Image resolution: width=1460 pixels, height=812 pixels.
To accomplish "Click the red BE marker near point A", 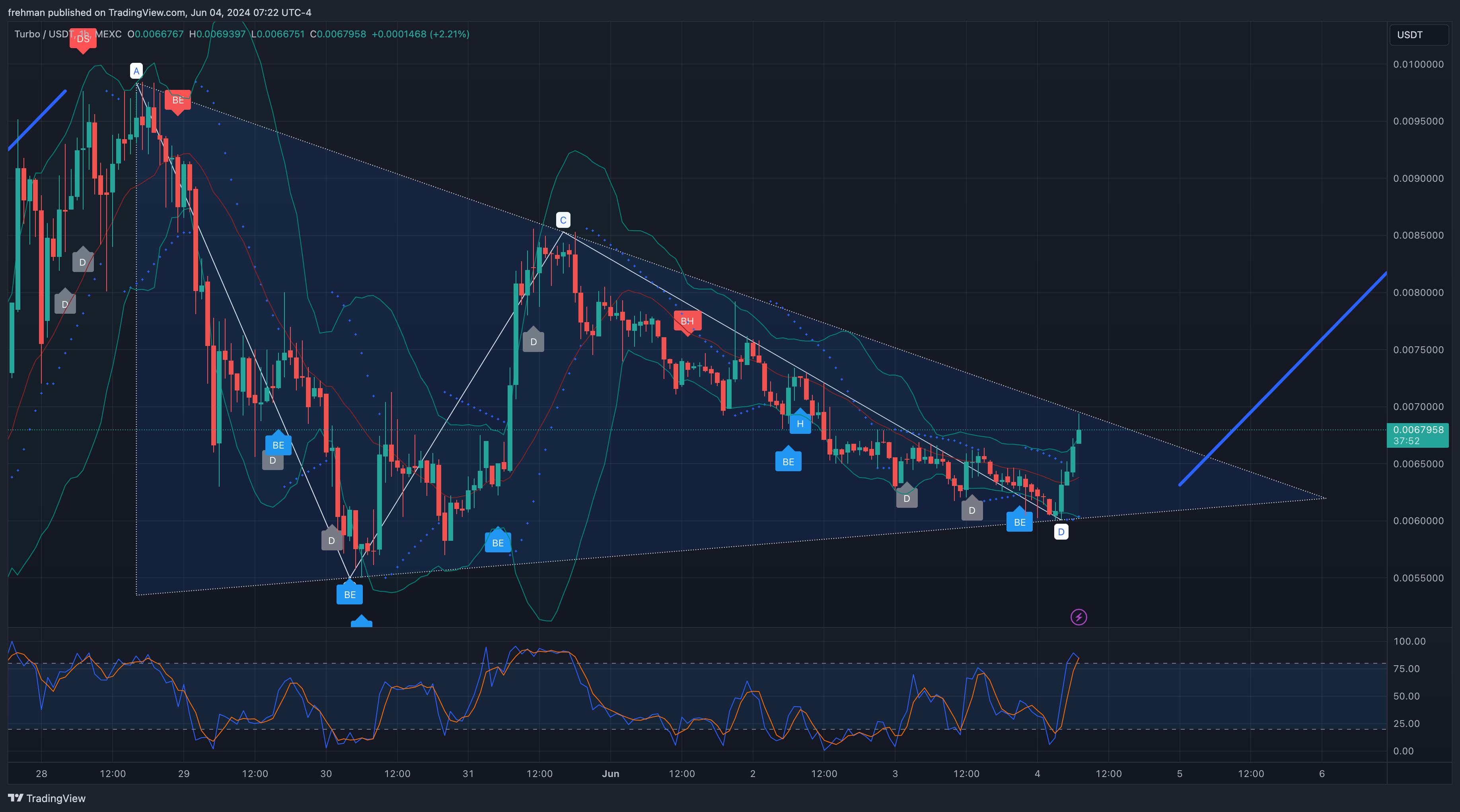I will [x=178, y=101].
